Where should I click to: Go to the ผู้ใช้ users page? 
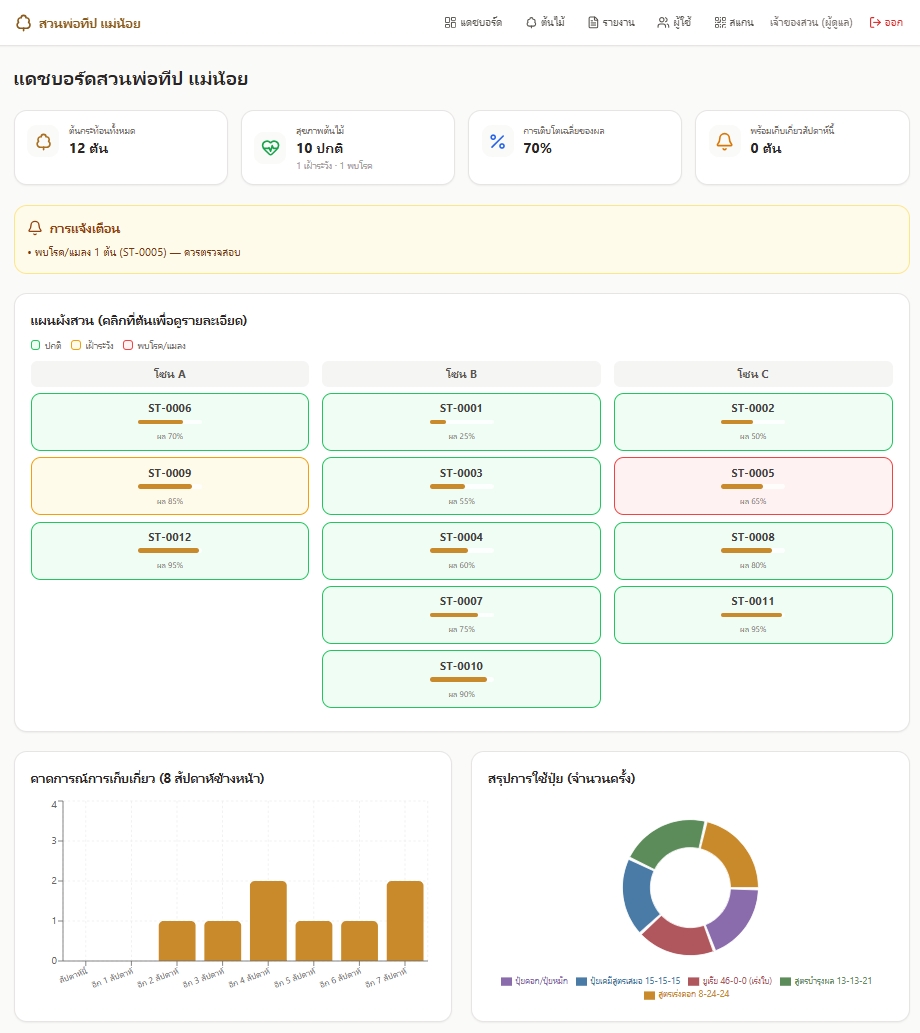[674, 22]
